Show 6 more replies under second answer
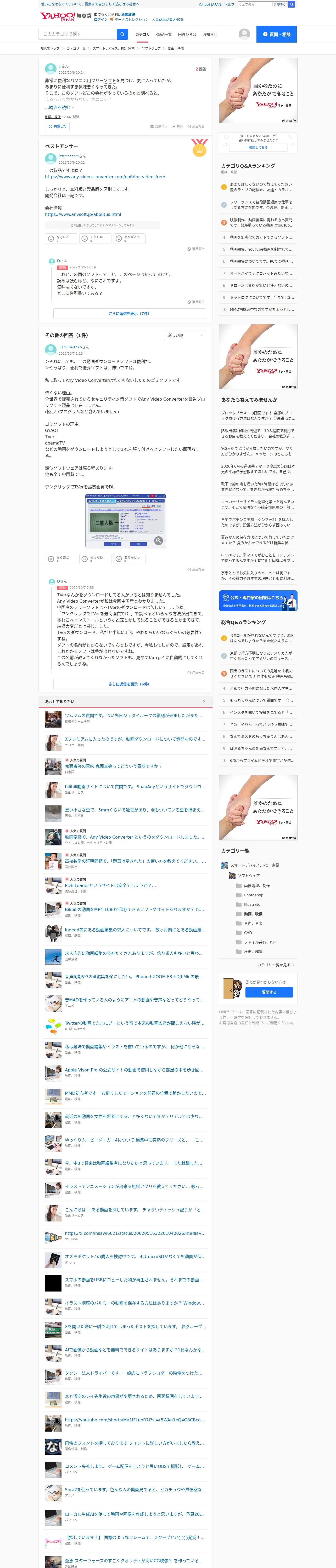336x1568 pixels. (129, 684)
